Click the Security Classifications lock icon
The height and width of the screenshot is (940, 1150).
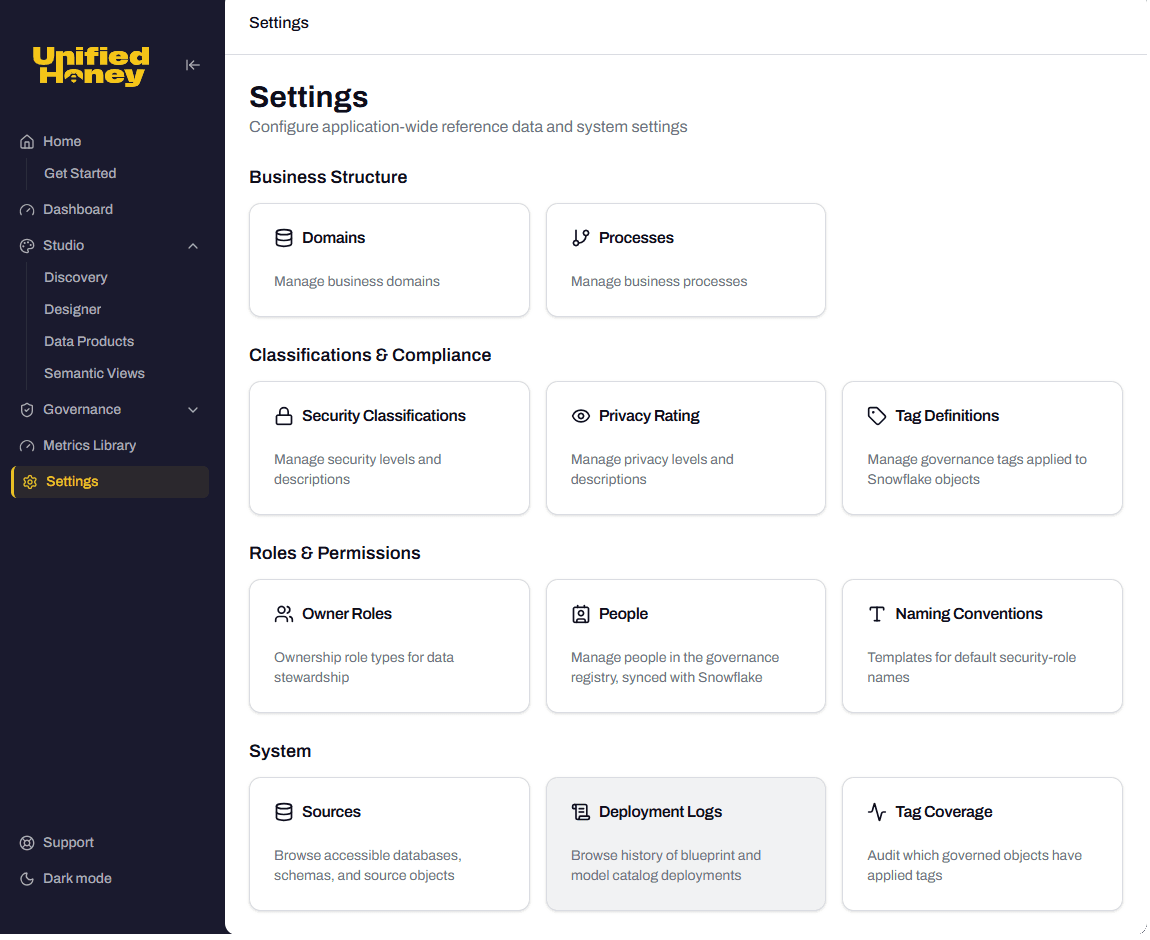click(x=284, y=416)
